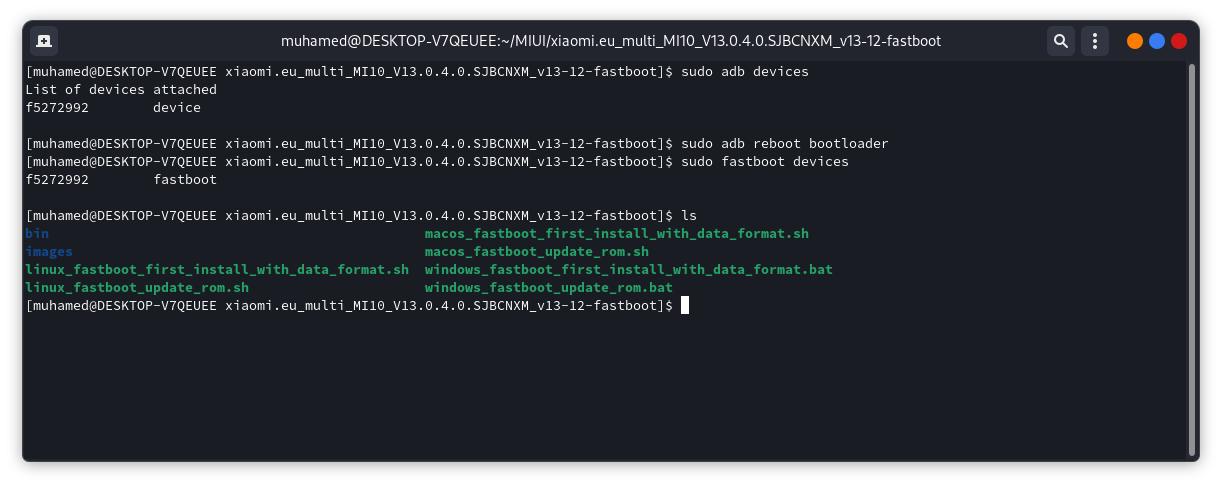
Task: Click the blue maximize window button
Action: [x=1157, y=41]
